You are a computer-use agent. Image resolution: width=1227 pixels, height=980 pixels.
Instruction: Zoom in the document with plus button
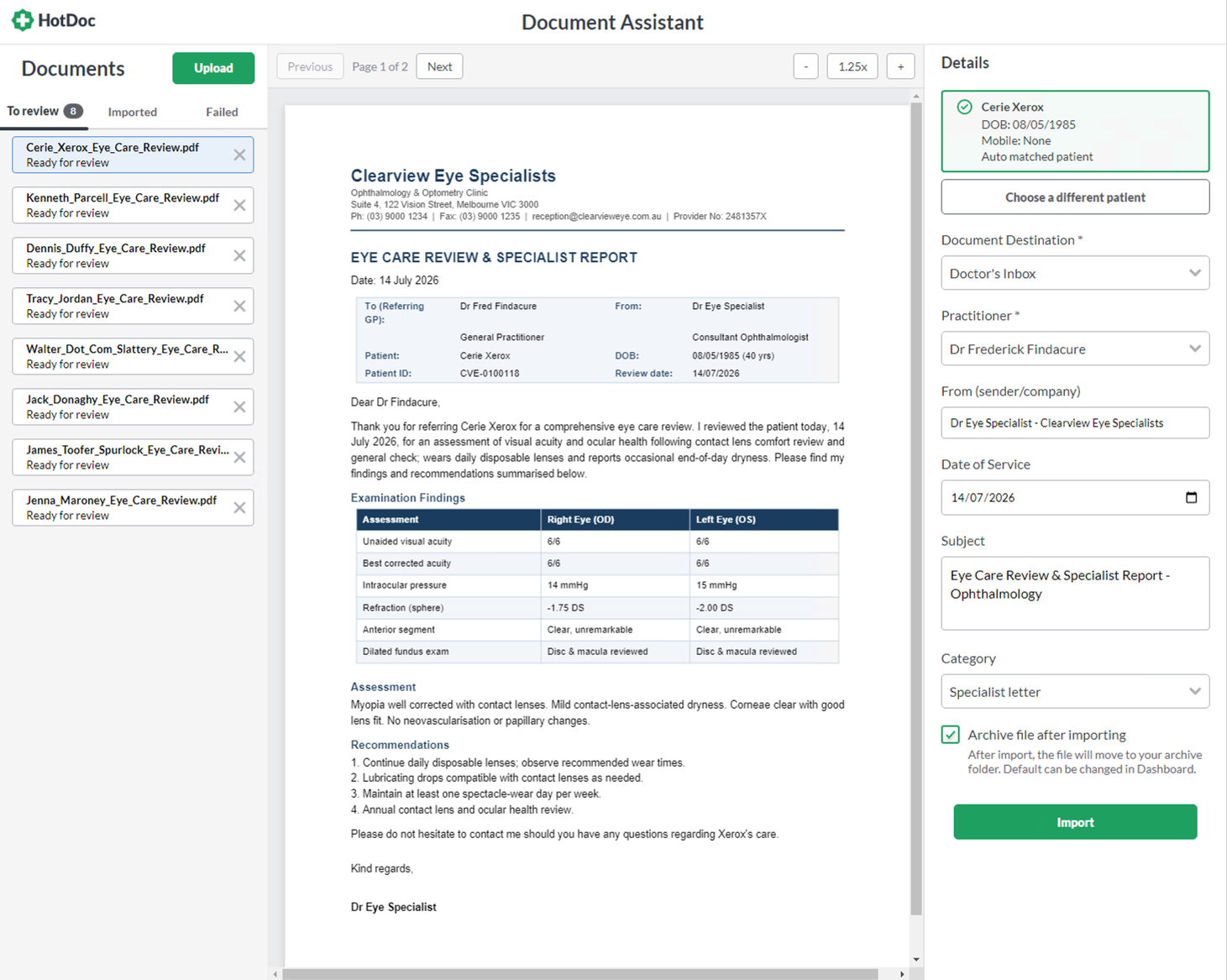pos(900,66)
